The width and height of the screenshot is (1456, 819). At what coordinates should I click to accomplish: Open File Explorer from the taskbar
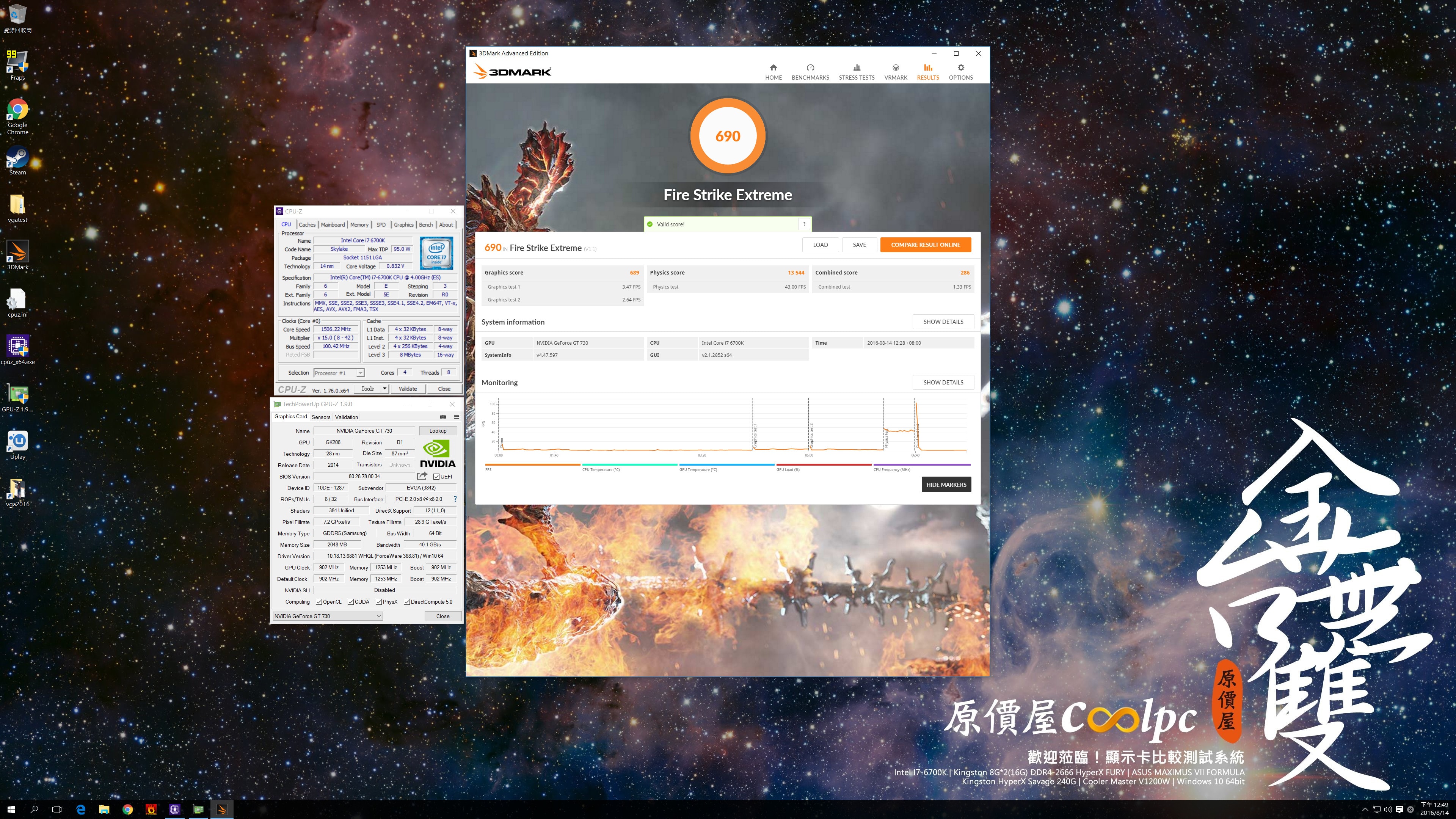point(104,810)
